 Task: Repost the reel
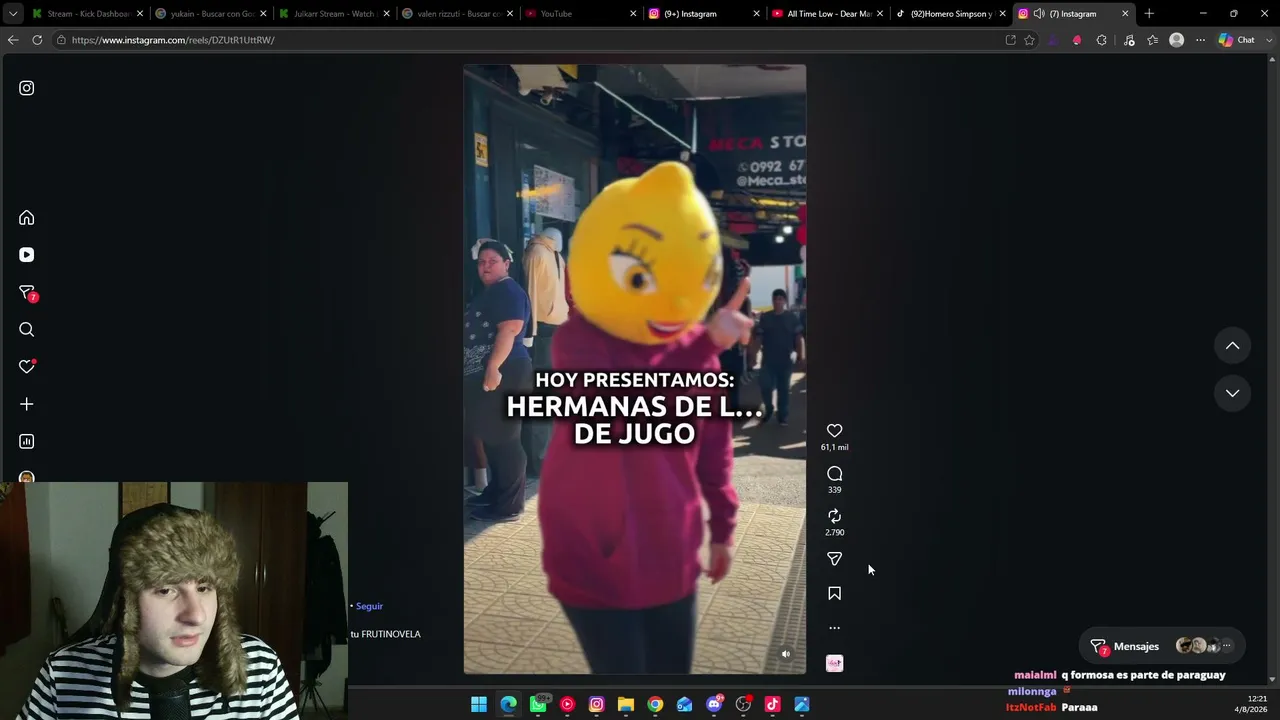click(835, 516)
